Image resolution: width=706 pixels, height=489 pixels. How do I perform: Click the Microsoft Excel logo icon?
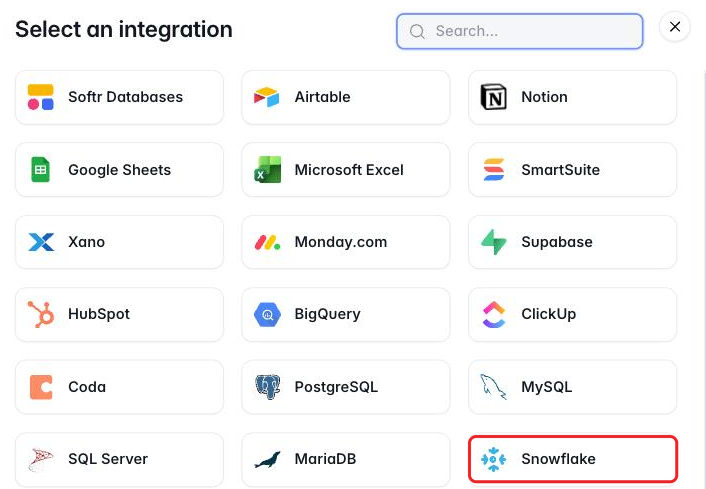(267, 169)
